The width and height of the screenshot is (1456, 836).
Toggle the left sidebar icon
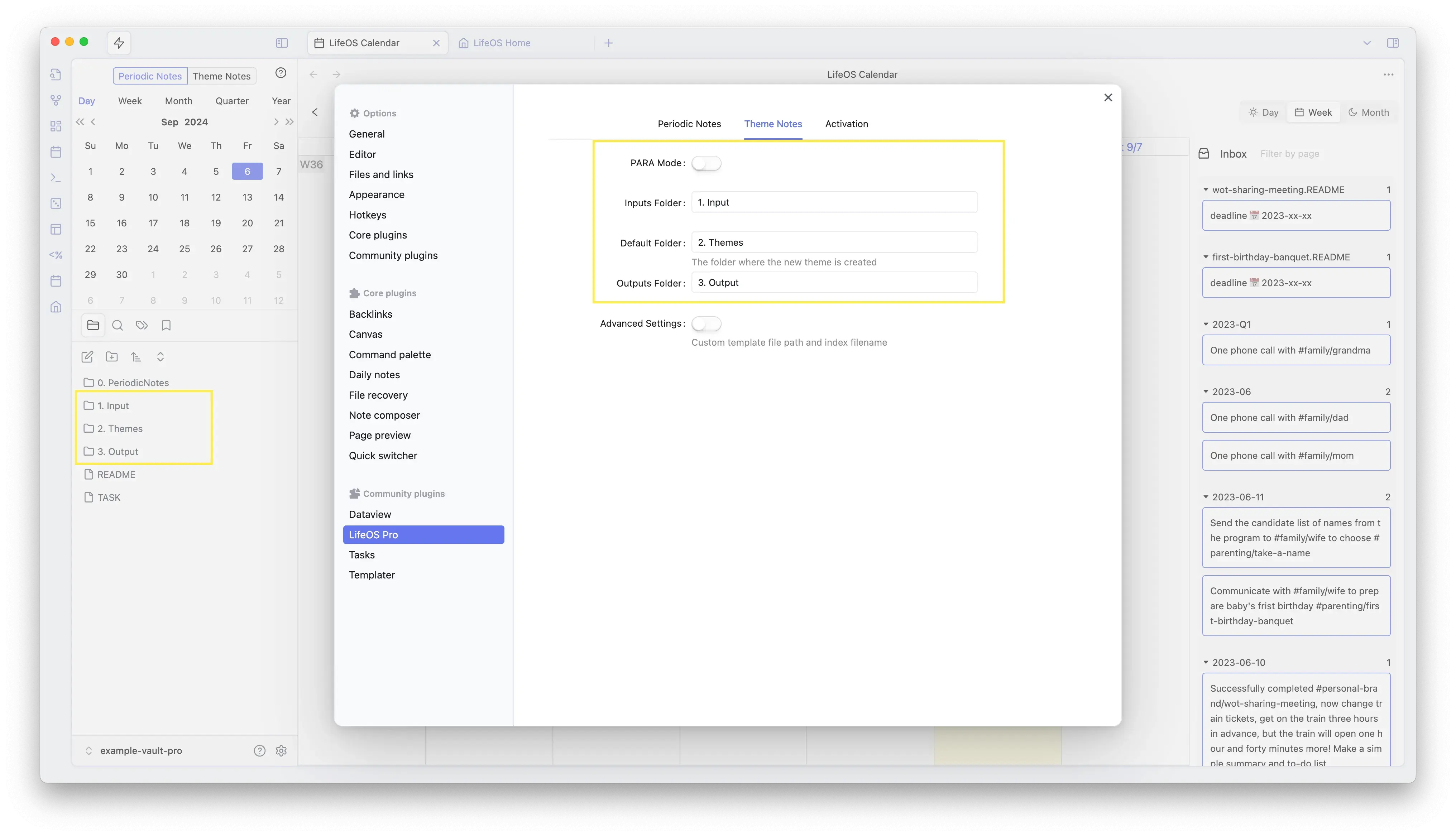[282, 43]
